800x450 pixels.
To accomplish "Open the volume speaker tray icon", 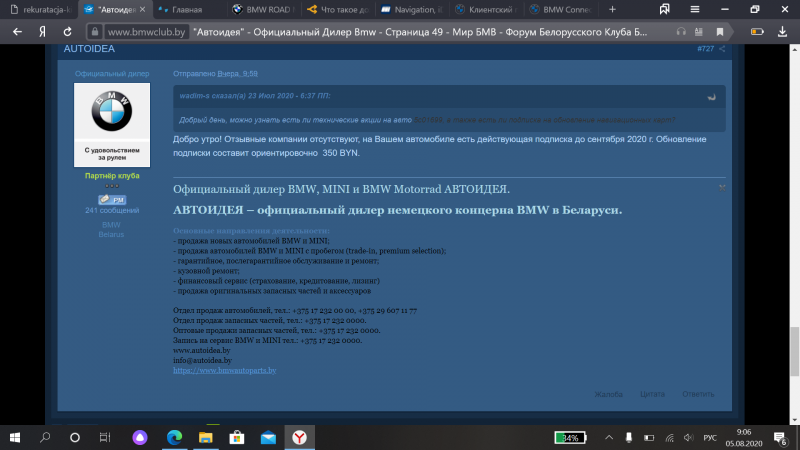I will pyautogui.click(x=689, y=437).
